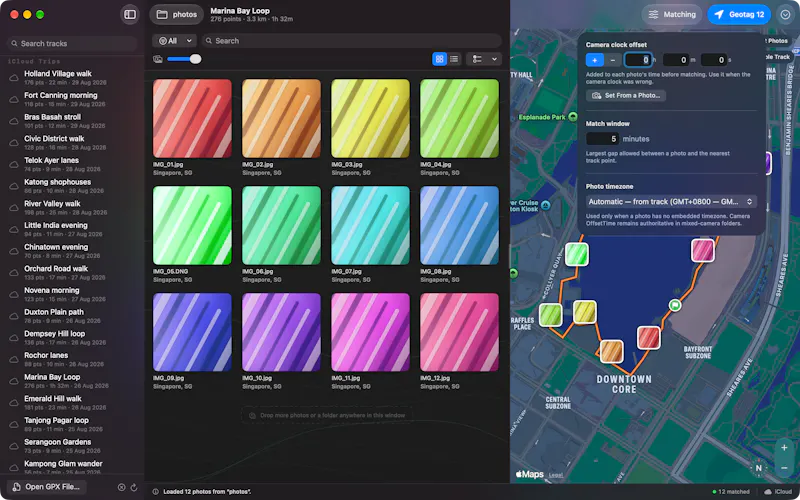Image resolution: width=800 pixels, height=500 pixels.
Task: Click the Esplanade Park map marker
Action: [573, 117]
